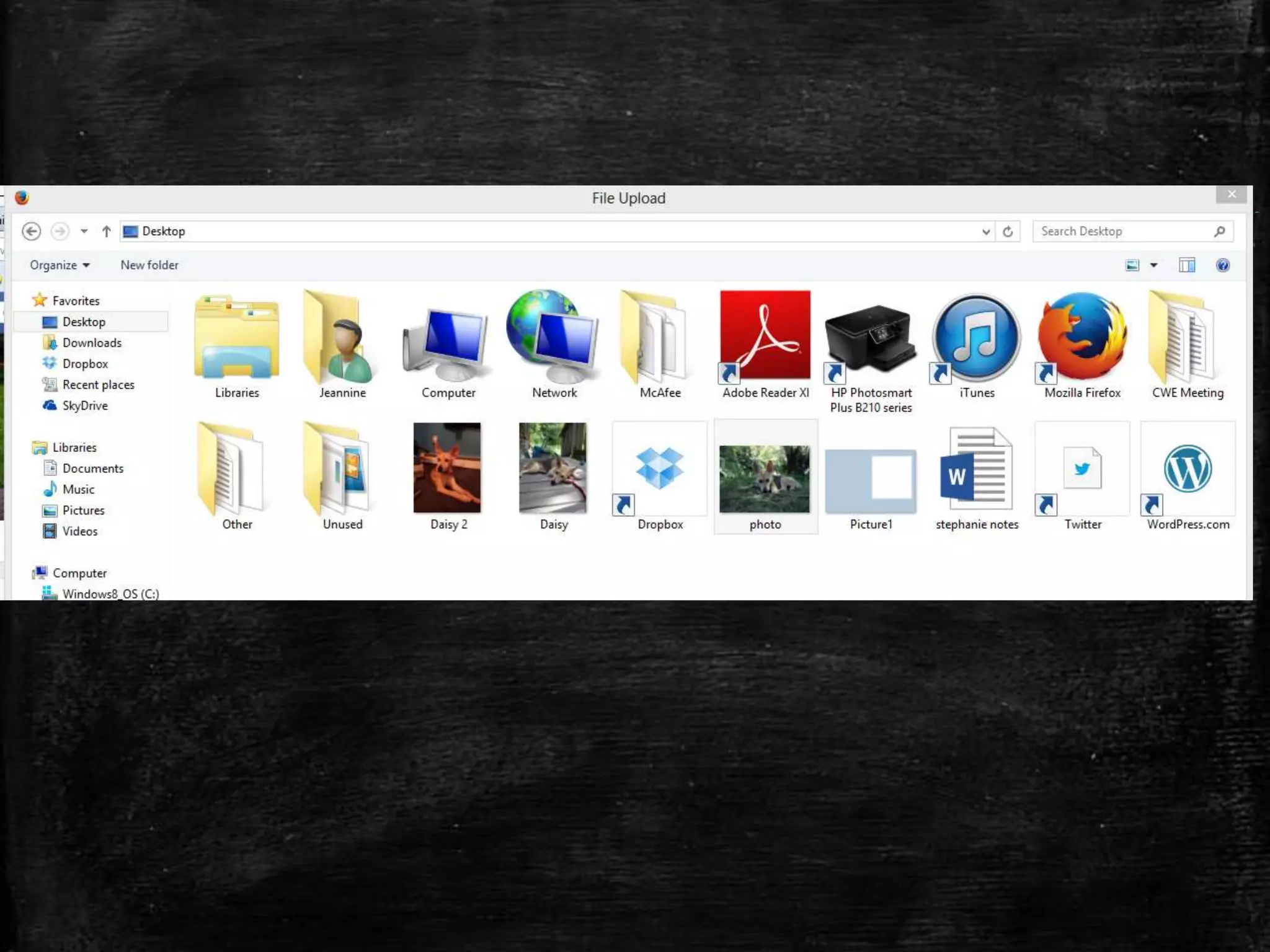
Task: Open Pictures library in sidebar
Action: pos(83,510)
